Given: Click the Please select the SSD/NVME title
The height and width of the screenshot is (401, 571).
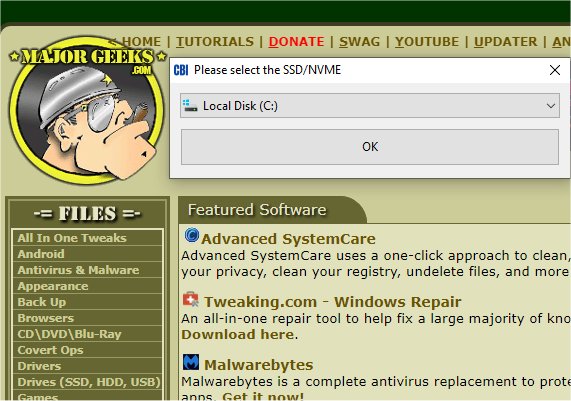Looking at the screenshot, I should pos(267,70).
